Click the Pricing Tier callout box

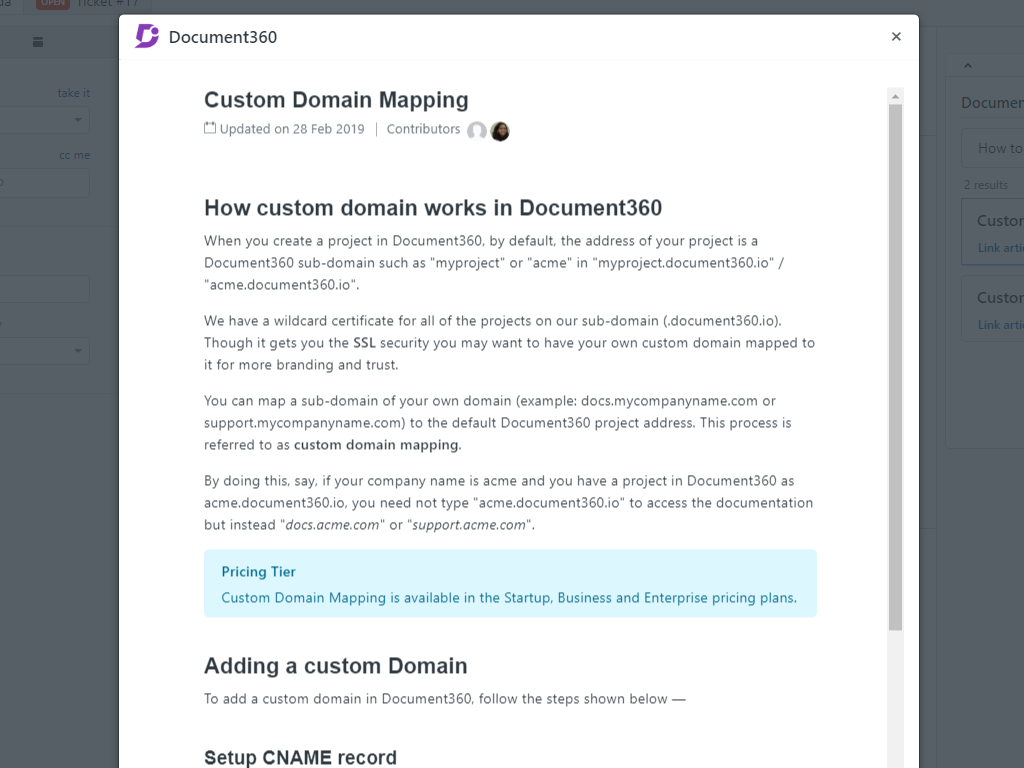click(x=510, y=584)
